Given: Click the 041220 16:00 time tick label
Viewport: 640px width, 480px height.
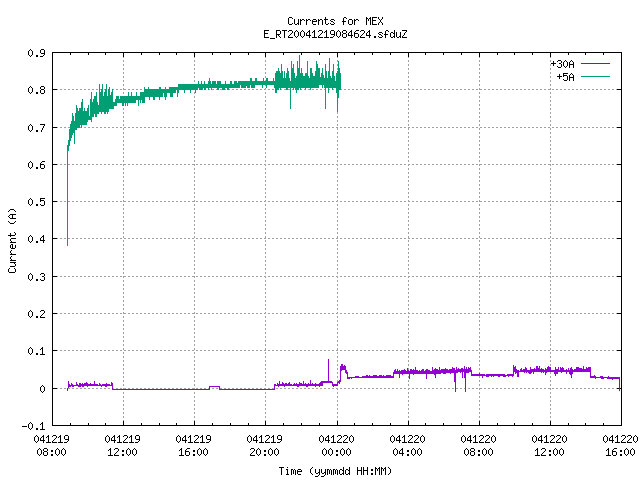Looking at the screenshot, I should tap(620, 446).
